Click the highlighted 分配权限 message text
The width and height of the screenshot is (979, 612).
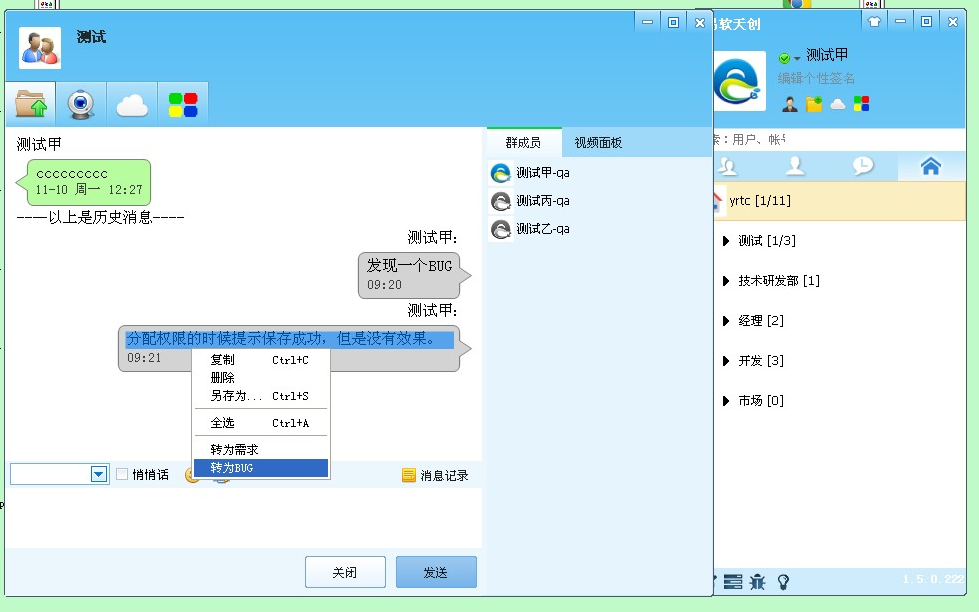[x=289, y=339]
